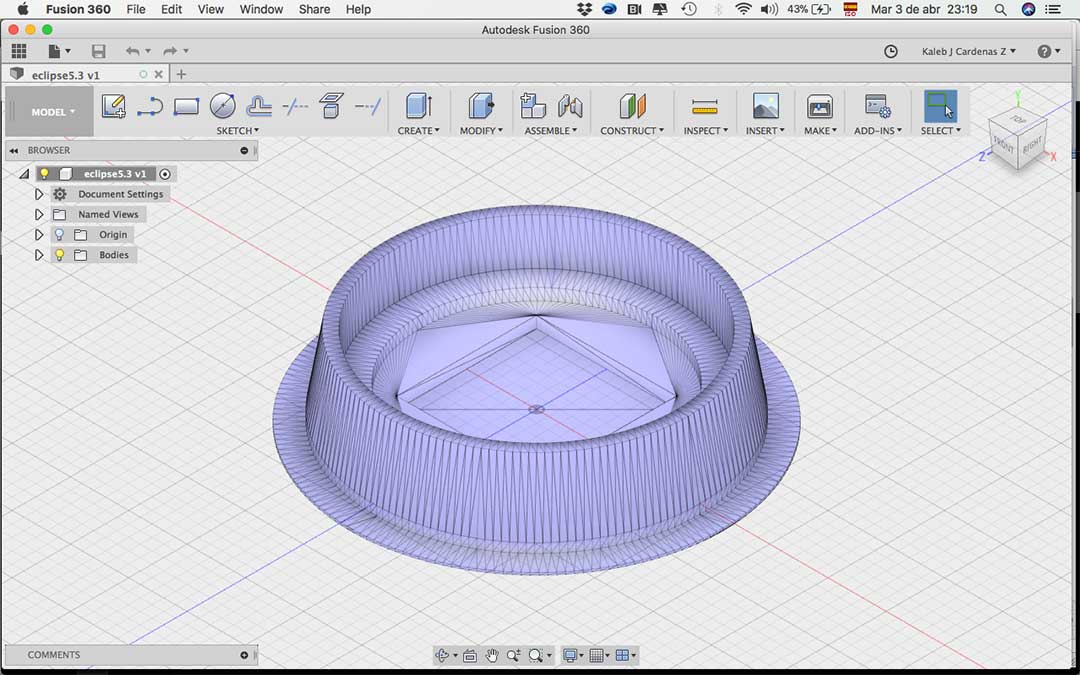Viewport: 1080px width, 675px height.
Task: Select the Circle sketch tool
Action: [222, 106]
